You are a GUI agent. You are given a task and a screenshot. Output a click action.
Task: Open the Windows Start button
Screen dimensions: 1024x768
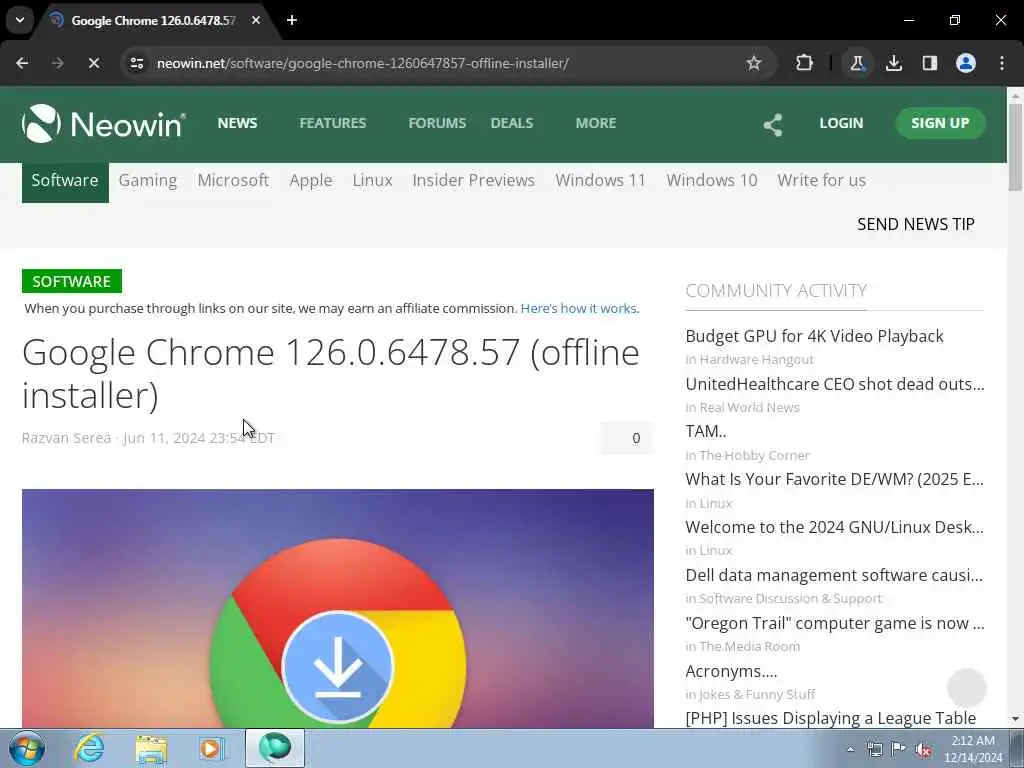(27, 748)
